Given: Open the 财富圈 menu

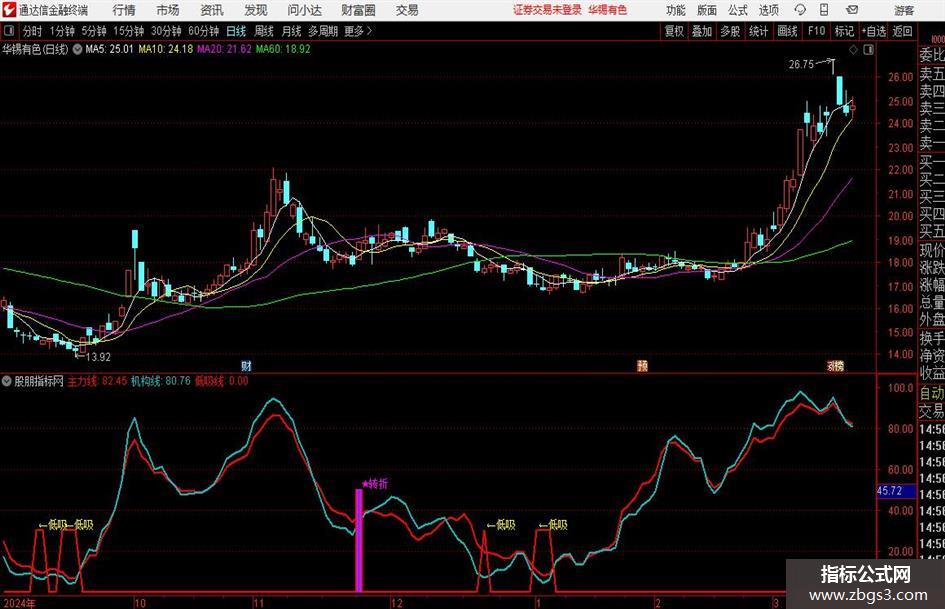Looking at the screenshot, I should tap(358, 10).
